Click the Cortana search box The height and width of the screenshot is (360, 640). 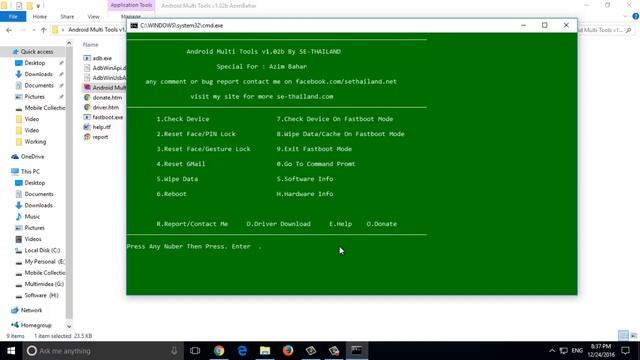[102, 351]
